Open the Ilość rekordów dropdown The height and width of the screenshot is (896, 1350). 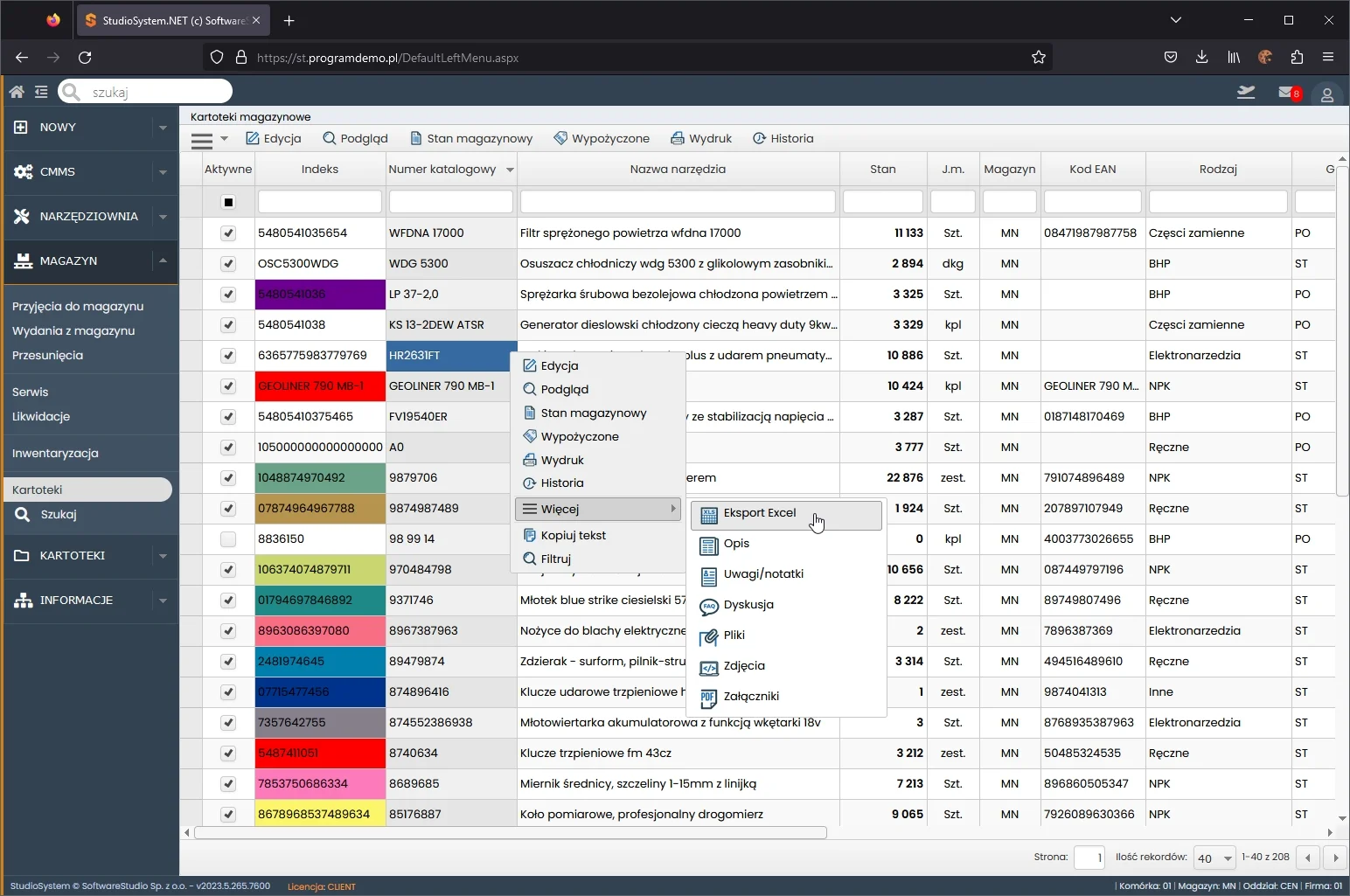point(1214,858)
